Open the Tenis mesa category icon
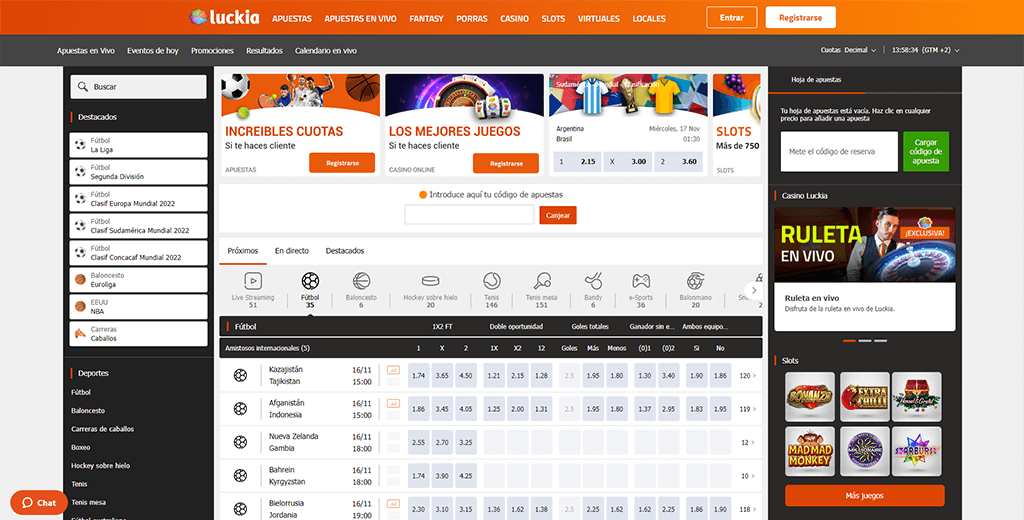This screenshot has width=1024, height=520. 542,281
